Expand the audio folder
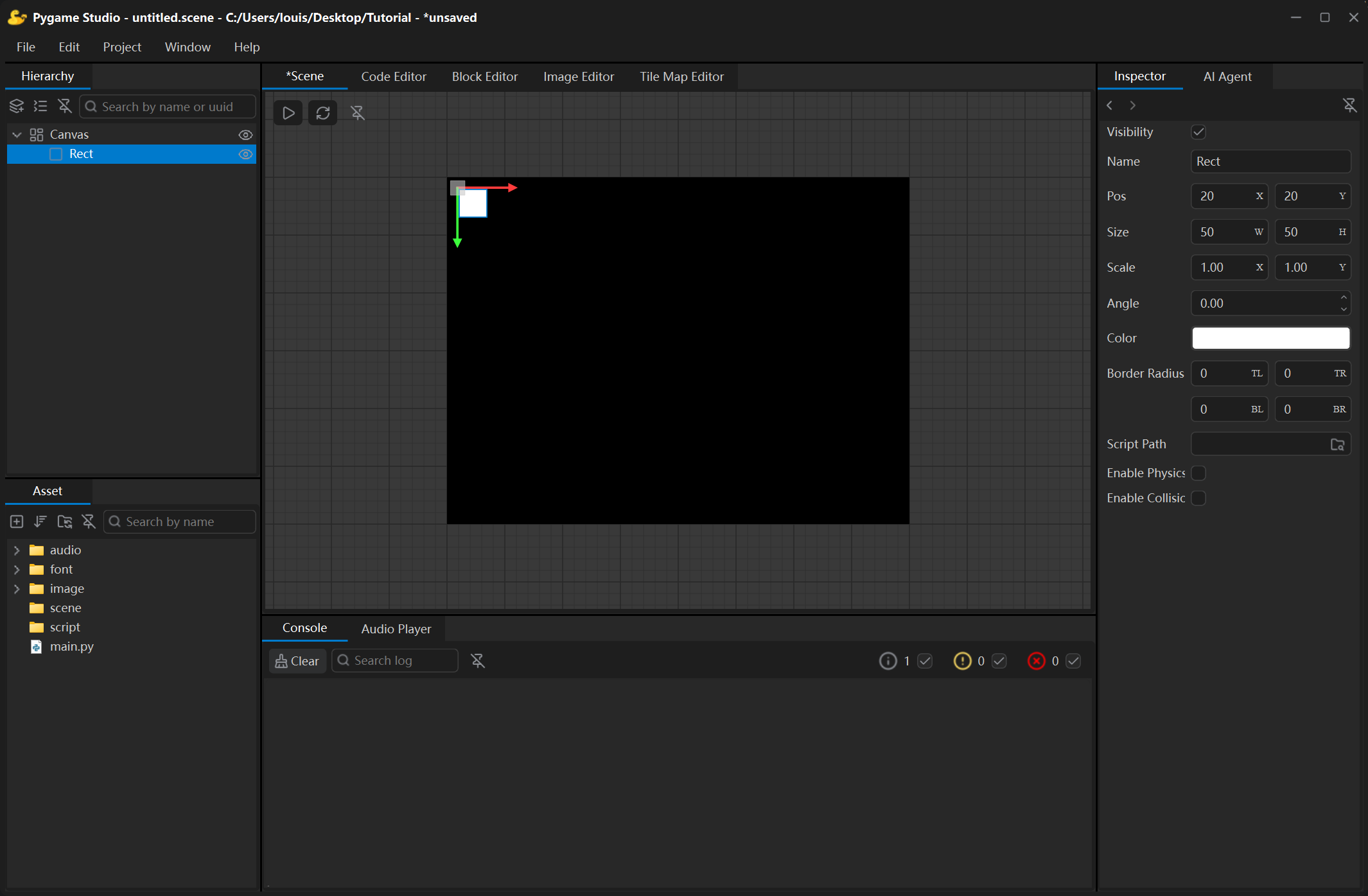 pyautogui.click(x=17, y=550)
